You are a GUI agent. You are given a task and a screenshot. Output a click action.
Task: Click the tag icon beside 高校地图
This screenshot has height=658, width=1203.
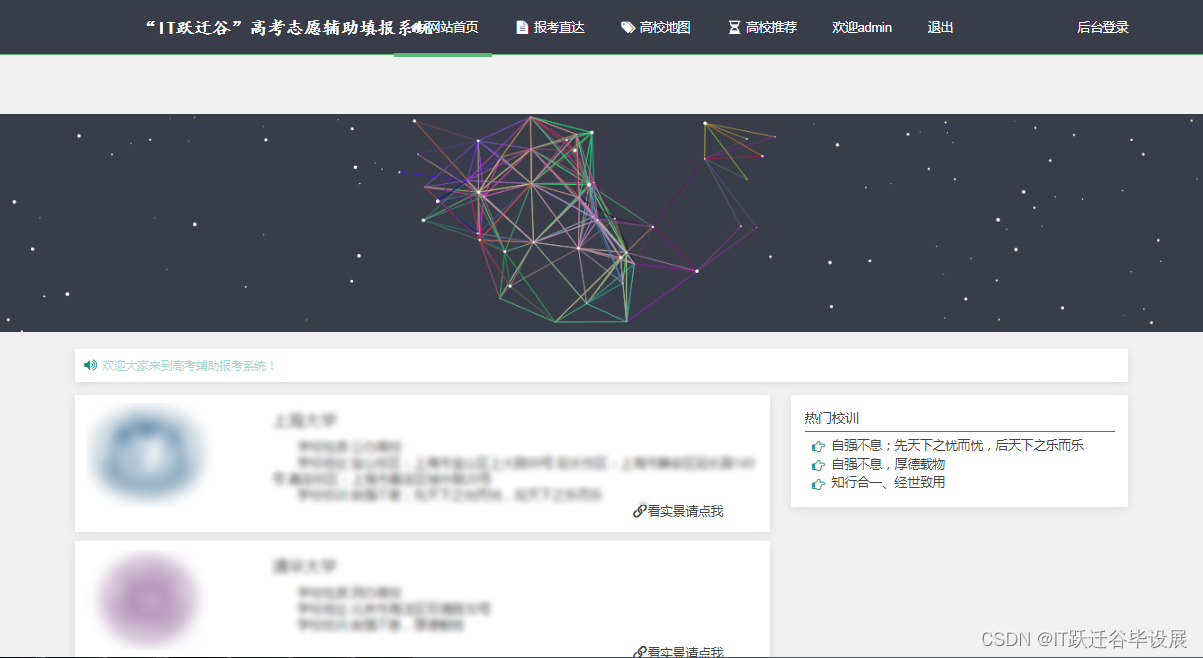tap(627, 28)
